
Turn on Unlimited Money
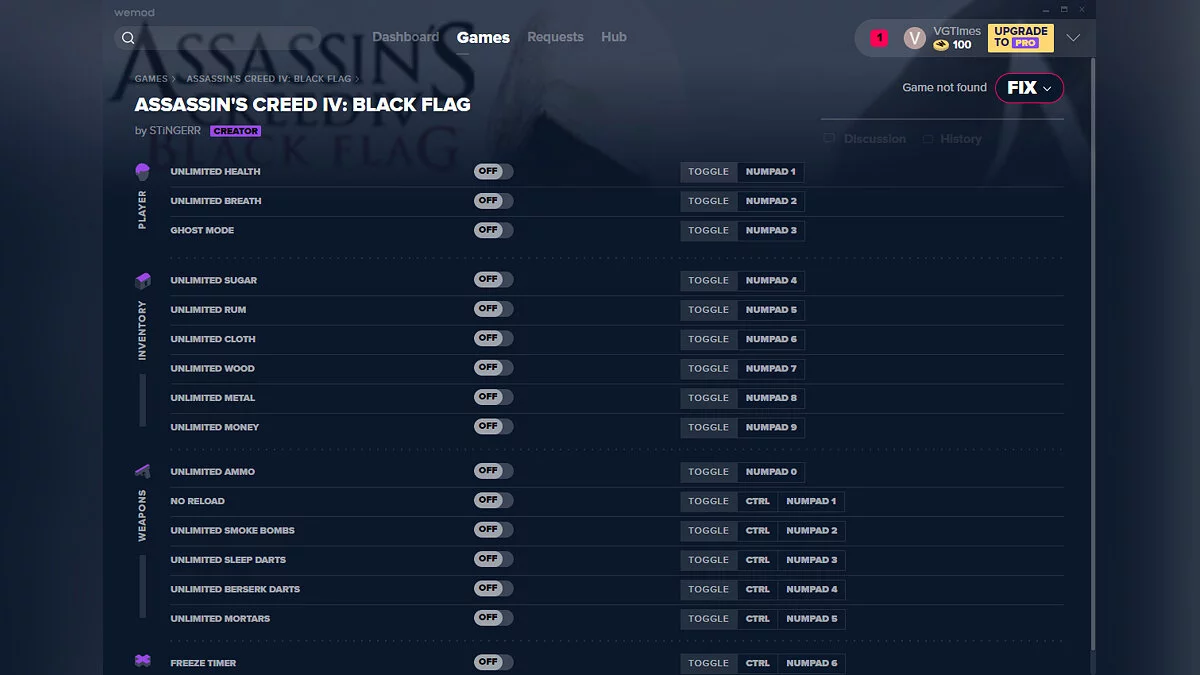click(493, 426)
